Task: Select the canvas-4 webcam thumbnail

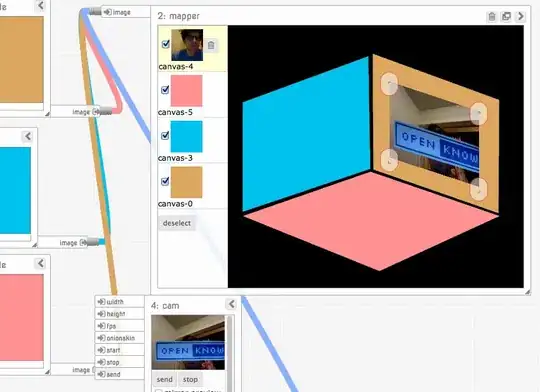Action: (187, 45)
